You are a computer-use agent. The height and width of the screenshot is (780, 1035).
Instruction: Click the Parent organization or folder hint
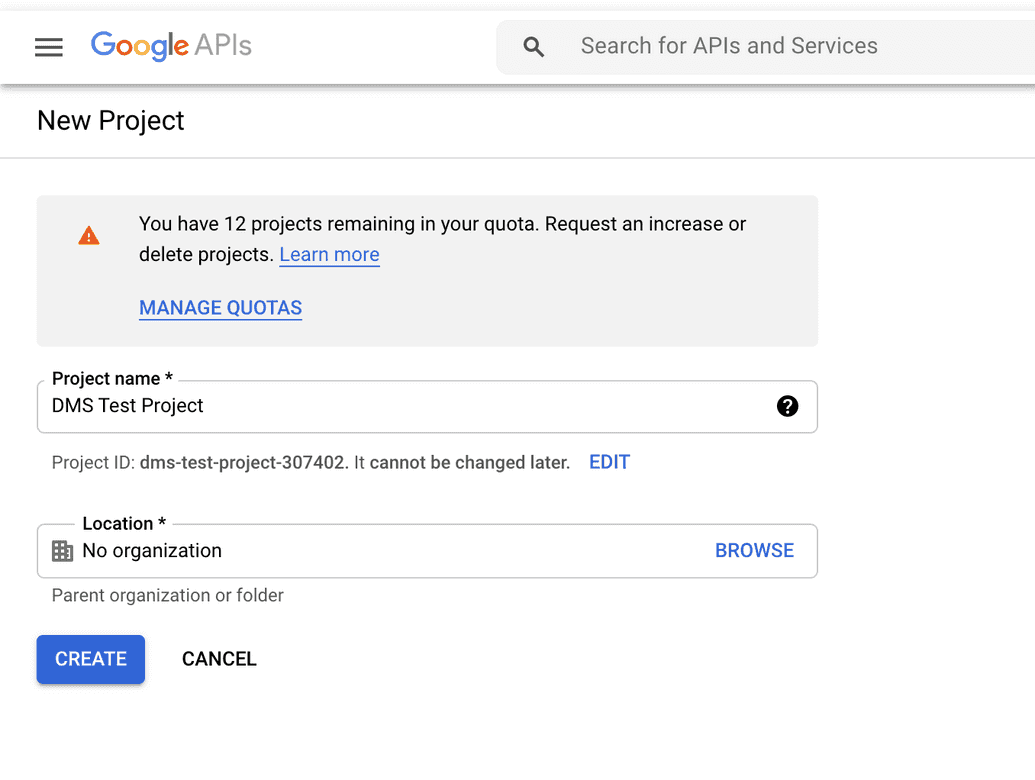tap(168, 595)
